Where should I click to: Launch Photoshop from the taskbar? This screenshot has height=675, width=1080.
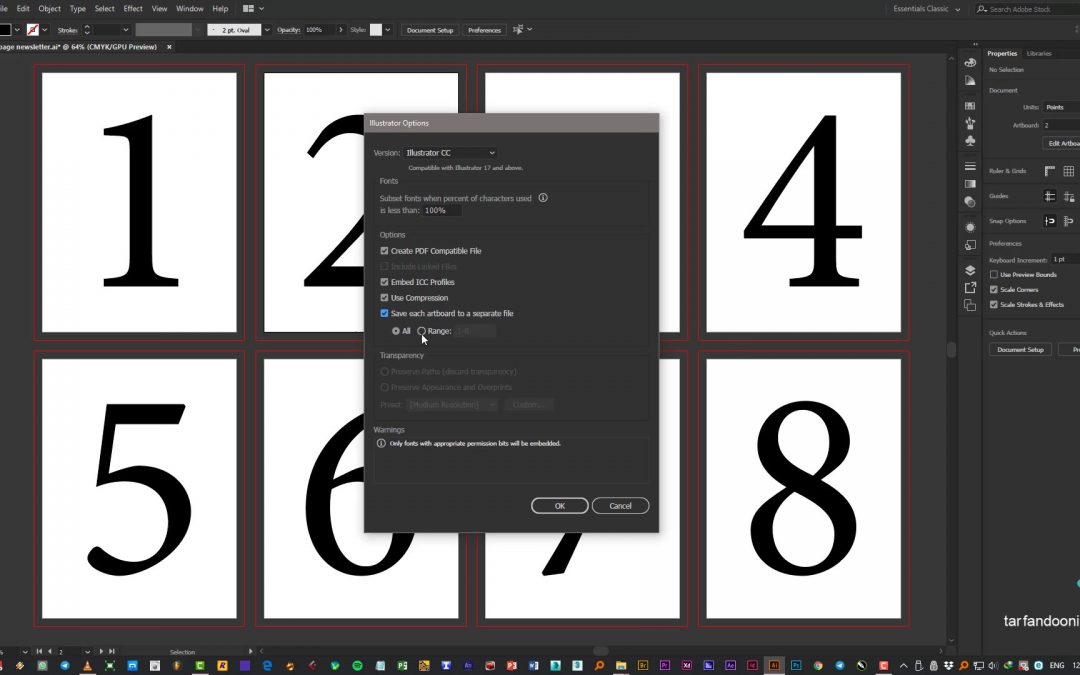(796, 665)
